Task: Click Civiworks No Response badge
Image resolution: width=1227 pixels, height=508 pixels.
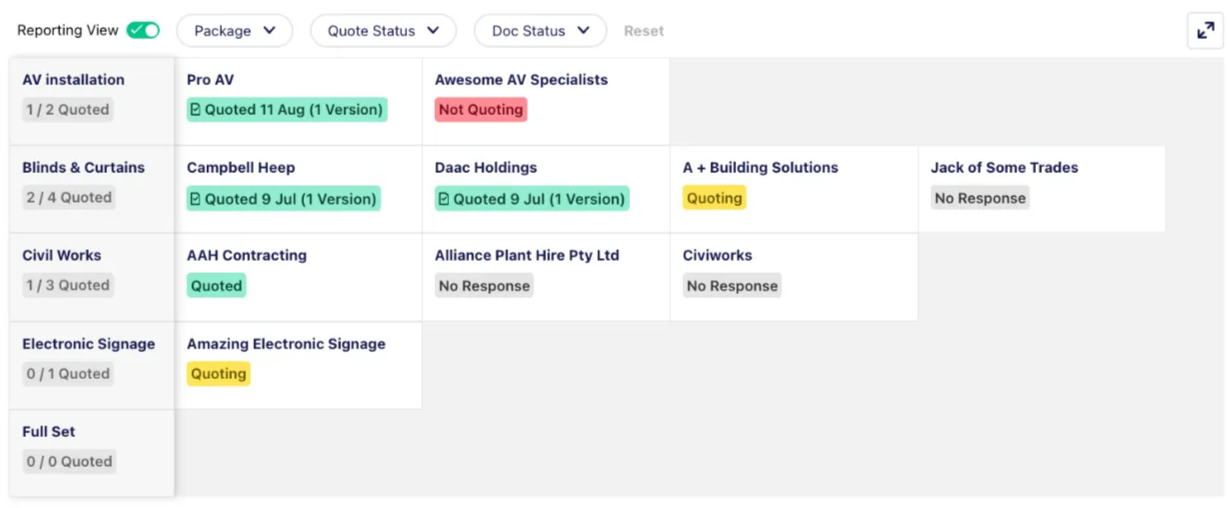Action: (732, 286)
